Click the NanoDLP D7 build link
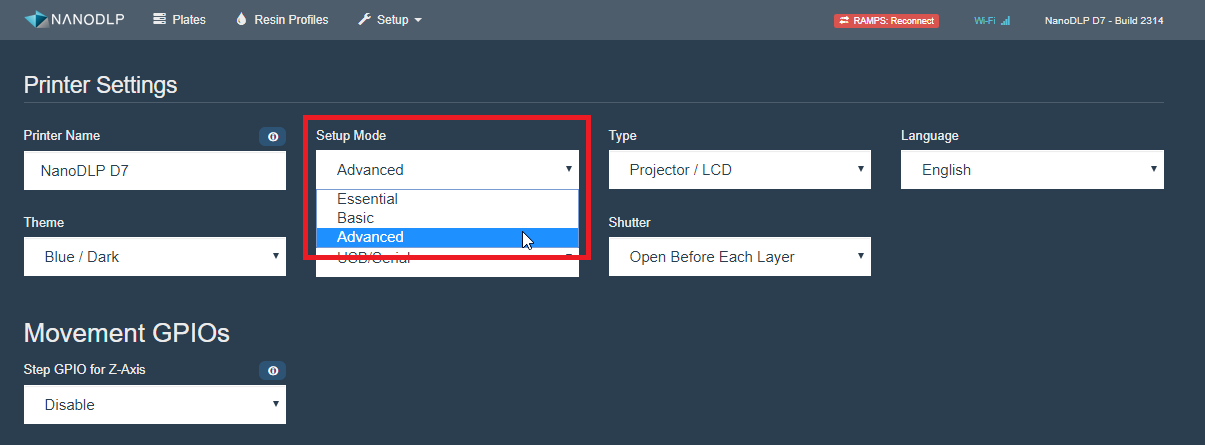Viewport: 1205px width, 445px height. (x=1104, y=20)
